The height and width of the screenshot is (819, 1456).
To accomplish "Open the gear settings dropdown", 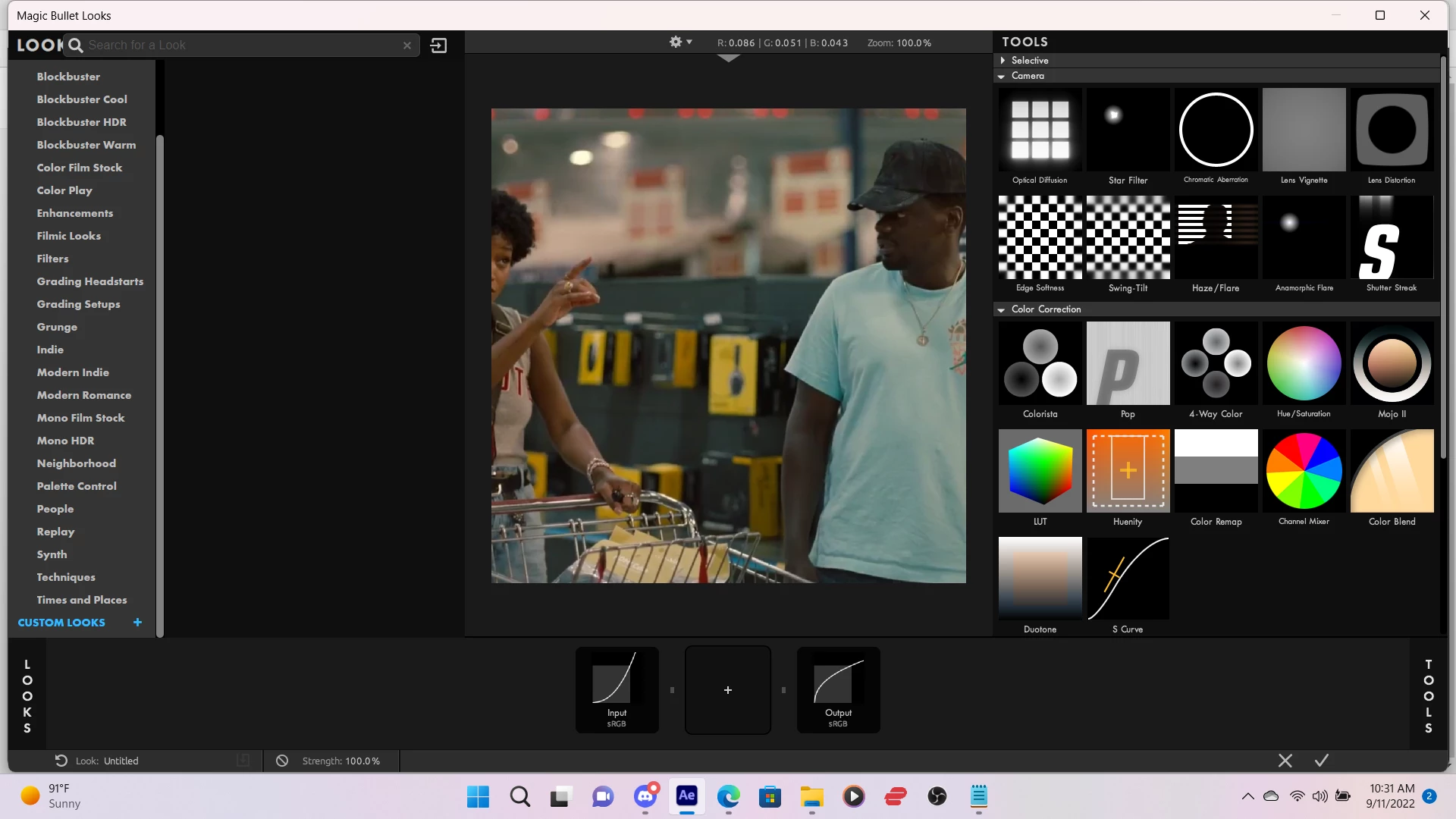I will [x=680, y=42].
